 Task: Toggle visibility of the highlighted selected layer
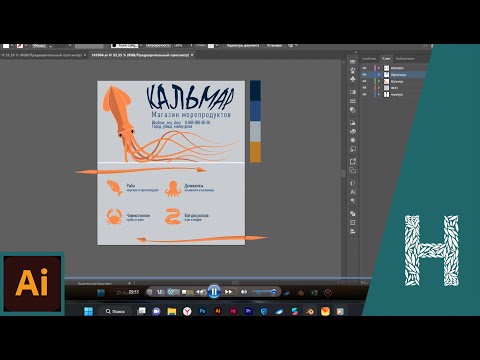tap(364, 75)
